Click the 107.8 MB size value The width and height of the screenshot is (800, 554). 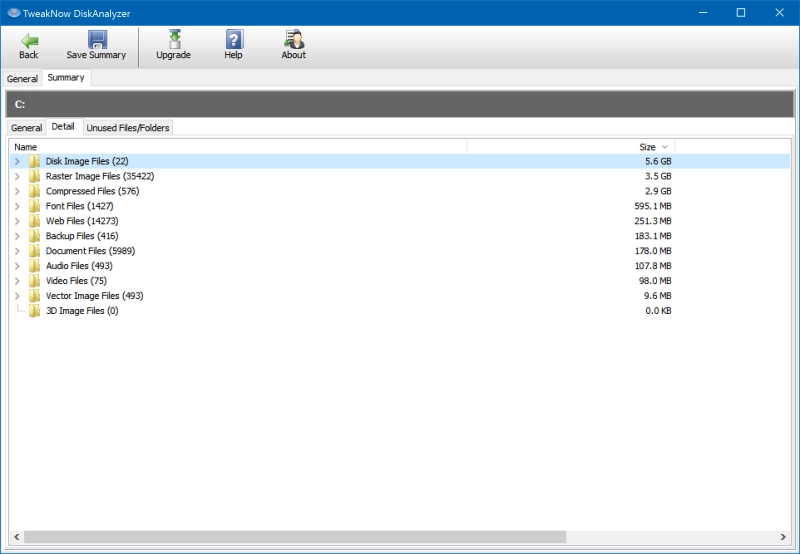coord(653,266)
